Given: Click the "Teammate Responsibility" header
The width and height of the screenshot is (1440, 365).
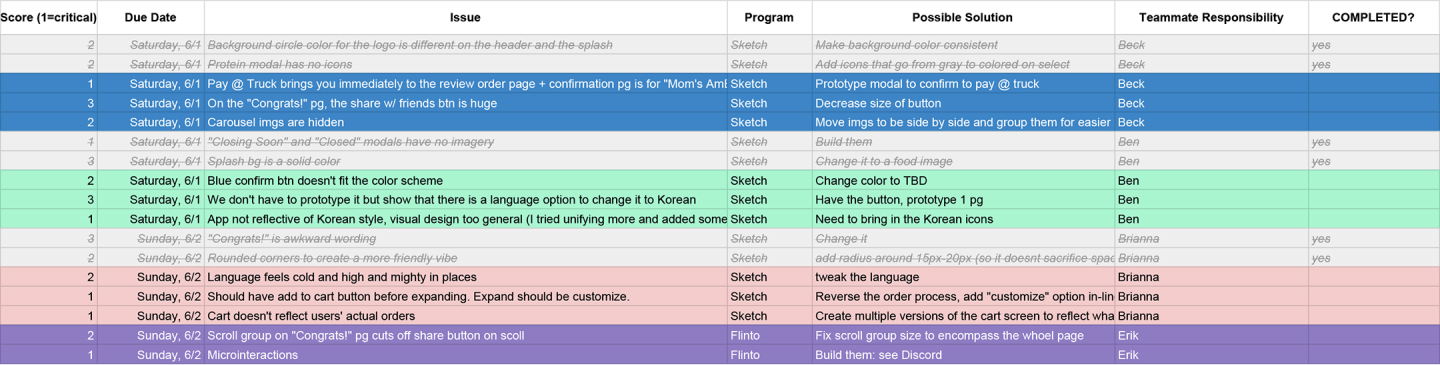Looking at the screenshot, I should (1211, 17).
